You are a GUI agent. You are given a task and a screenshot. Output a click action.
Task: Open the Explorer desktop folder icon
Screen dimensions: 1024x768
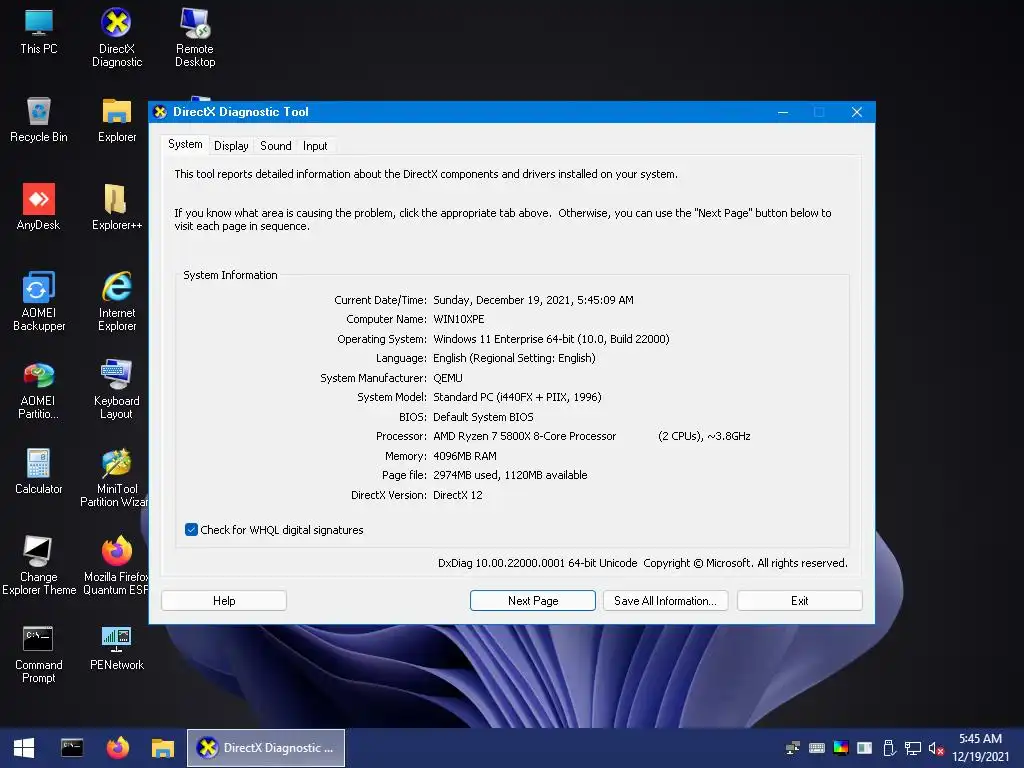point(117,120)
